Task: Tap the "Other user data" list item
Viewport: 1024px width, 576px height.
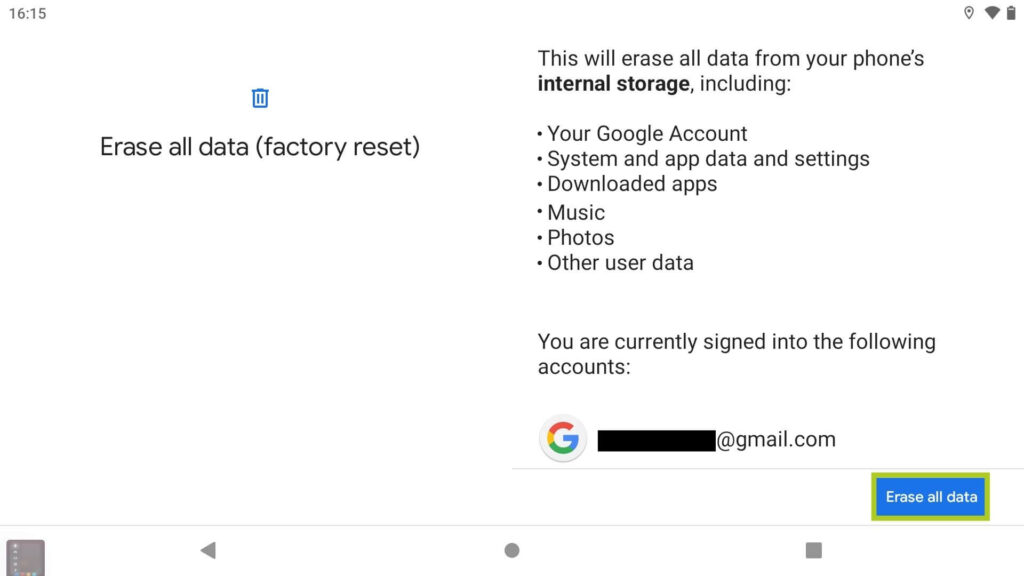Action: pos(620,263)
